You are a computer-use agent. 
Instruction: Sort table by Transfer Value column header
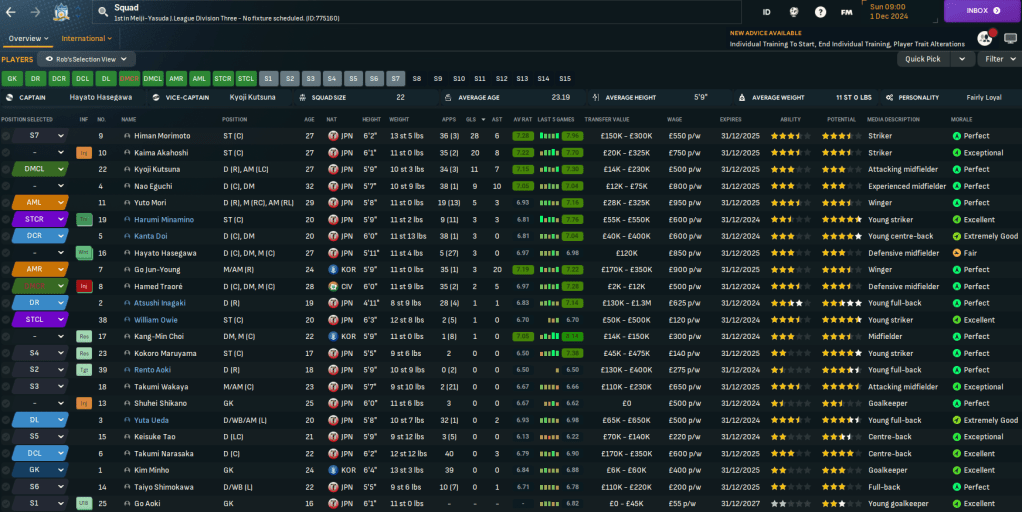[x=607, y=119]
